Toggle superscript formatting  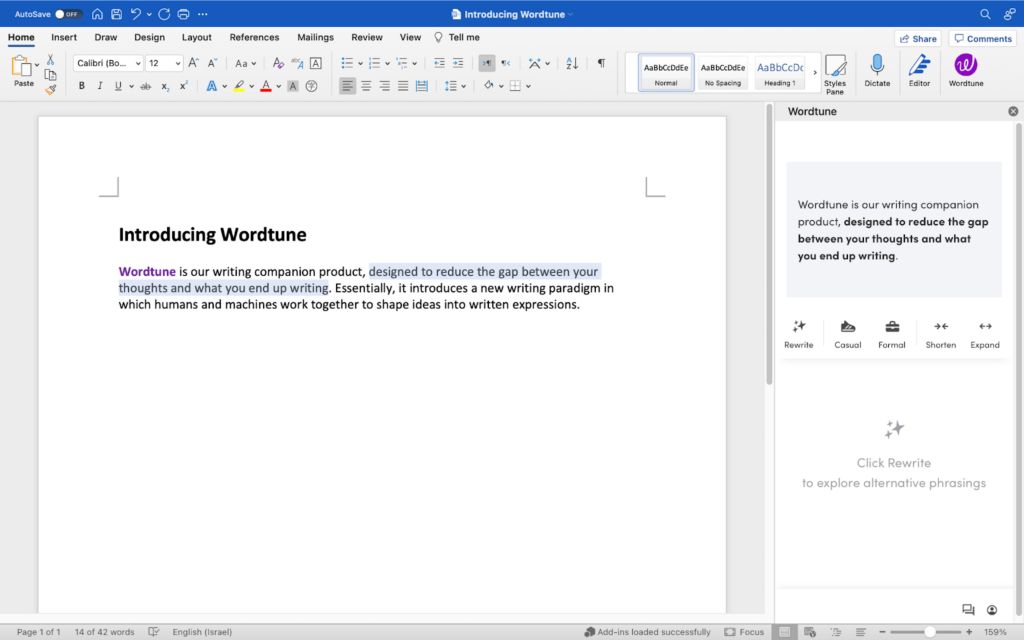(184, 86)
